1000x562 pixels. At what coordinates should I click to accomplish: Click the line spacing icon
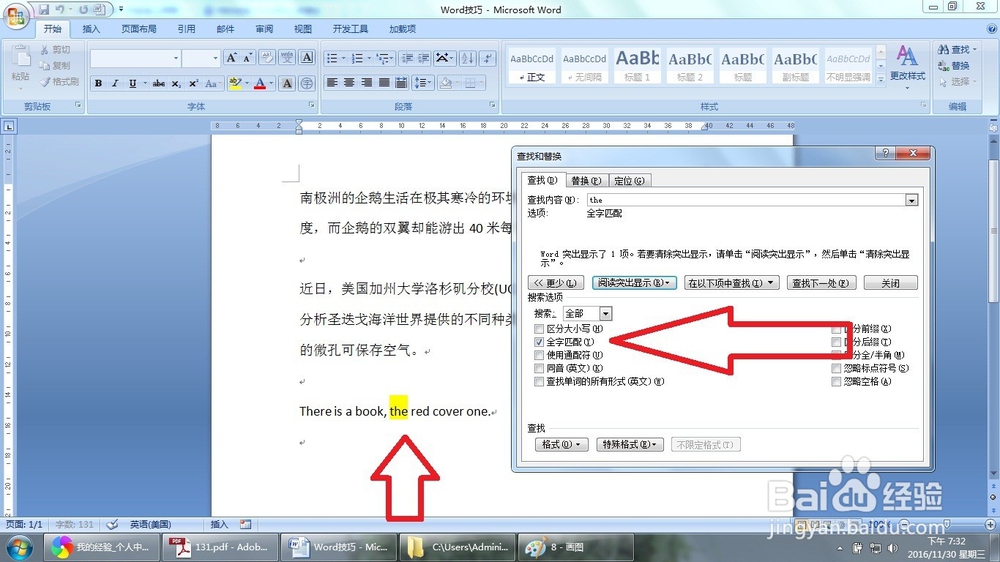click(420, 83)
